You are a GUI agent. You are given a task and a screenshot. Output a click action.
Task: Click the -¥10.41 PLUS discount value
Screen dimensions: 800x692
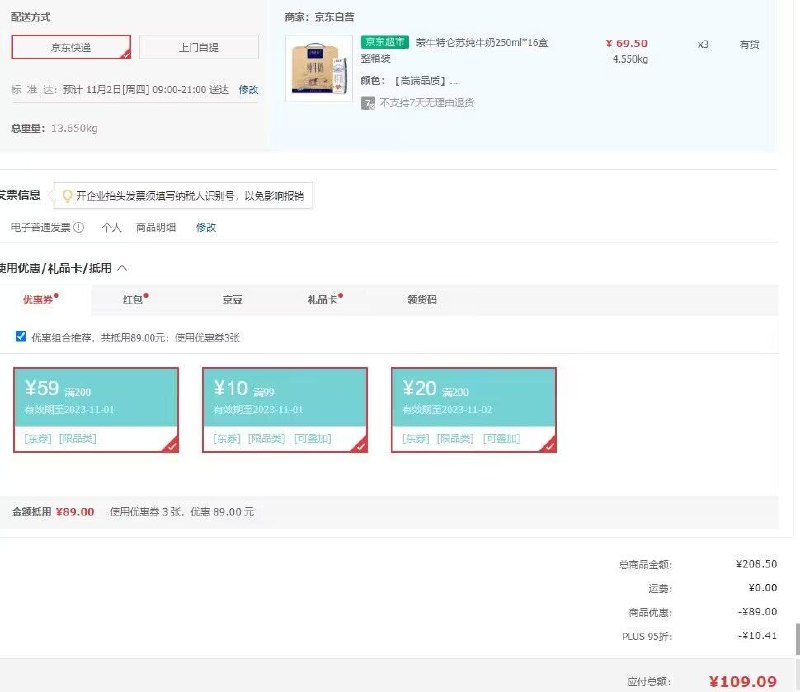pyautogui.click(x=757, y=636)
